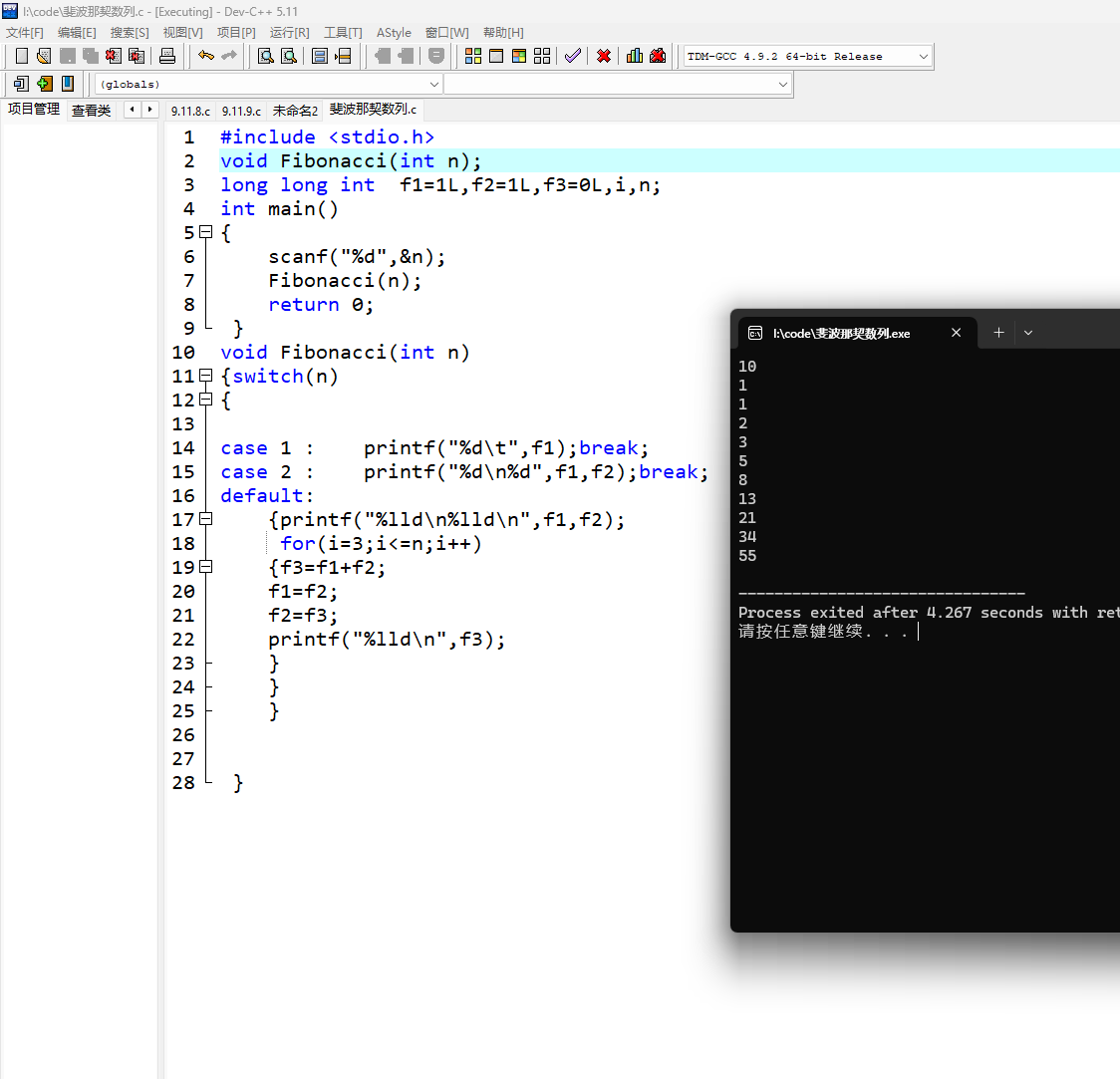Click the Goto line icon
This screenshot has height=1079, width=1120.
[343, 56]
